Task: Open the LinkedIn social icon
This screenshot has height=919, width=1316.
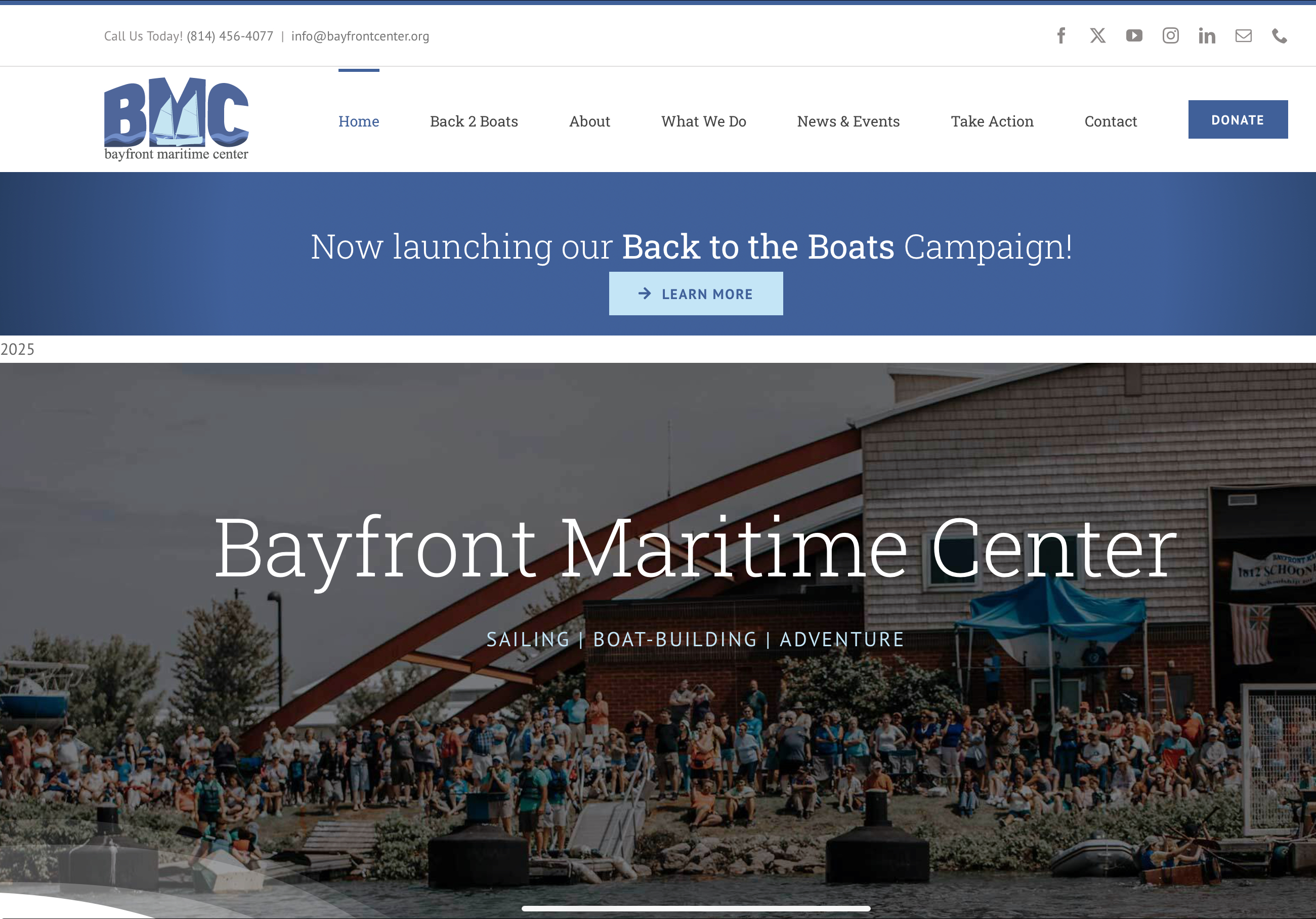Action: tap(1207, 35)
